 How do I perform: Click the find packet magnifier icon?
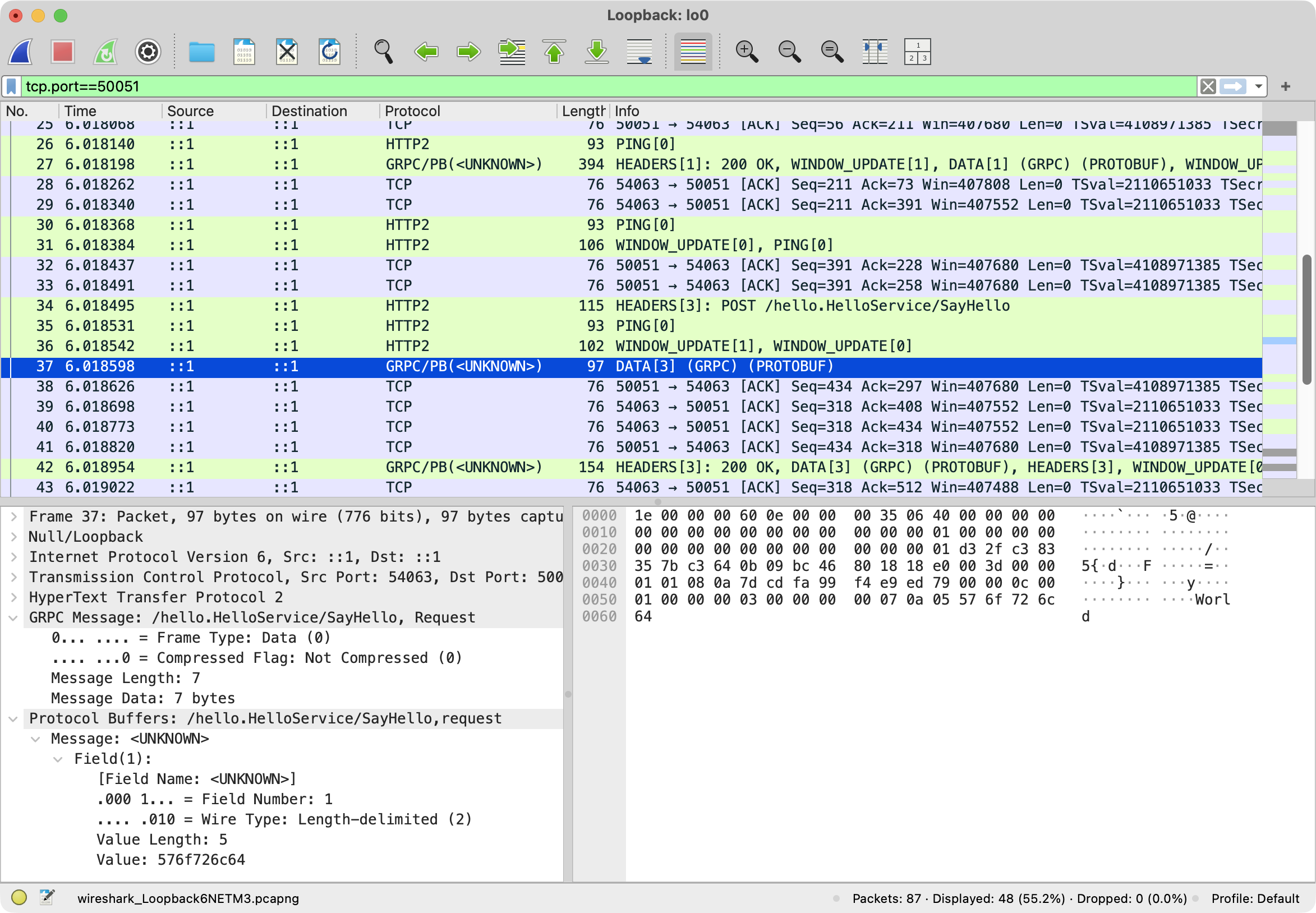(x=383, y=52)
